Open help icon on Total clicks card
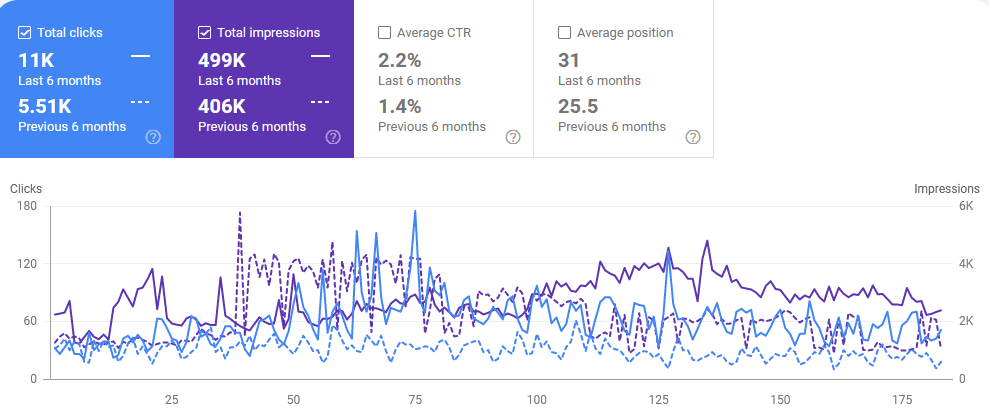The image size is (989, 413). click(x=153, y=137)
